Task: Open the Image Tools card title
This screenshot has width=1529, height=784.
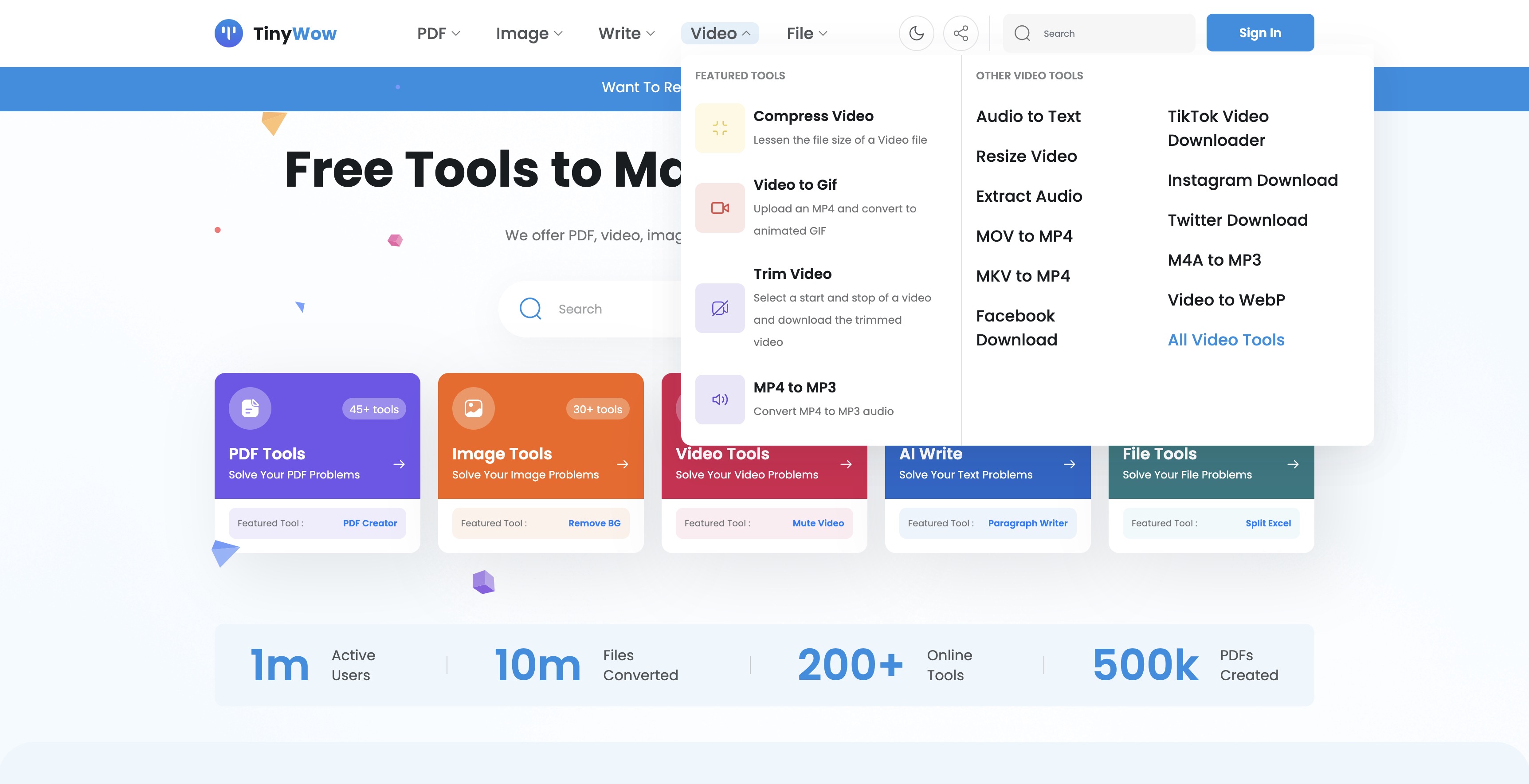Action: point(502,454)
